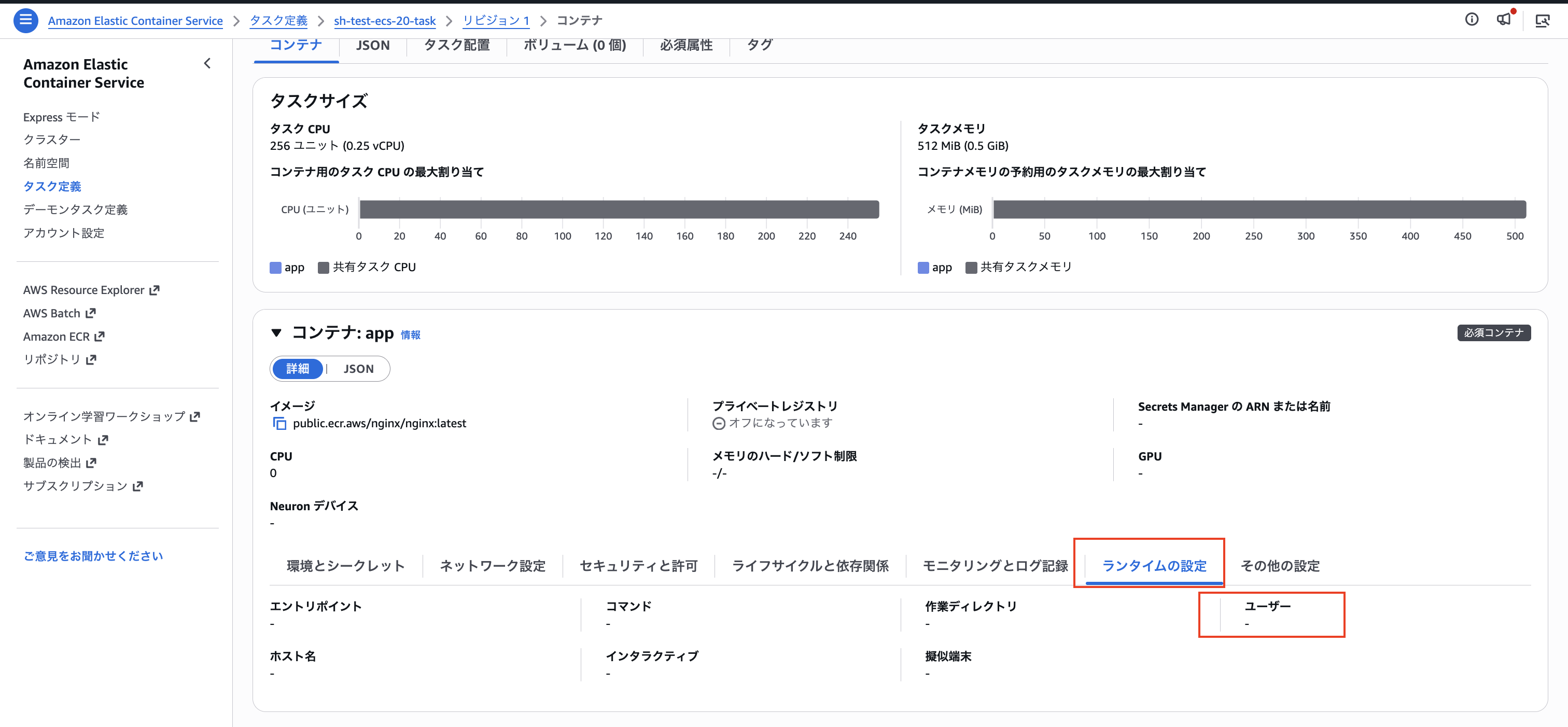
Task: Click the 256 ユニット (0.25 vCPU) value
Action: pyautogui.click(x=337, y=146)
